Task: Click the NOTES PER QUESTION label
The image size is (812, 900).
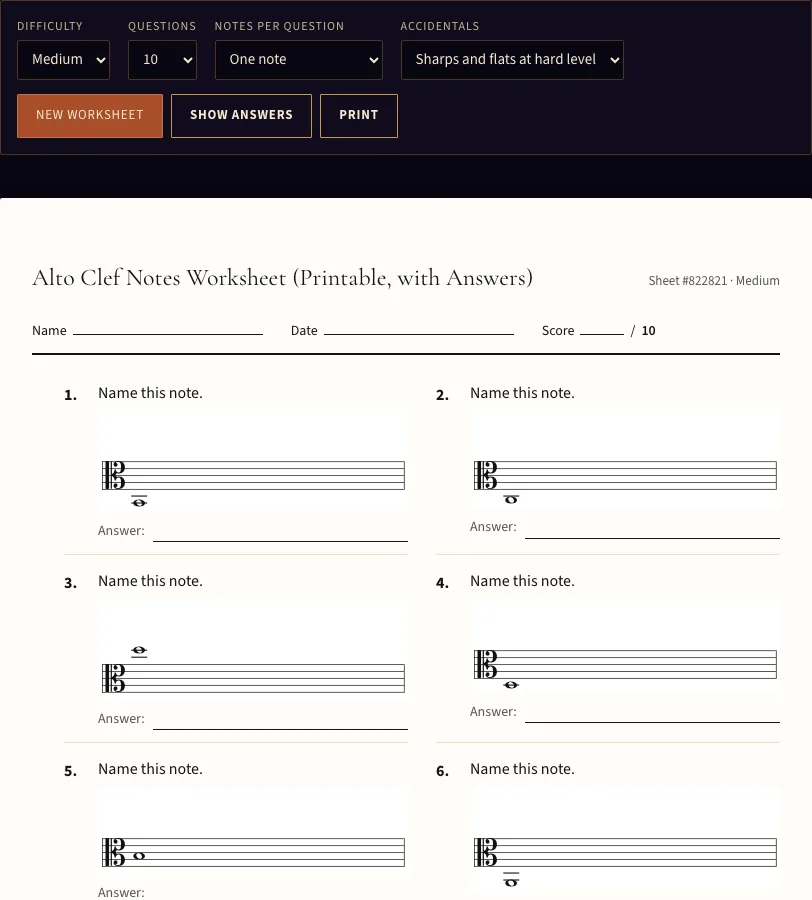Action: click(279, 26)
